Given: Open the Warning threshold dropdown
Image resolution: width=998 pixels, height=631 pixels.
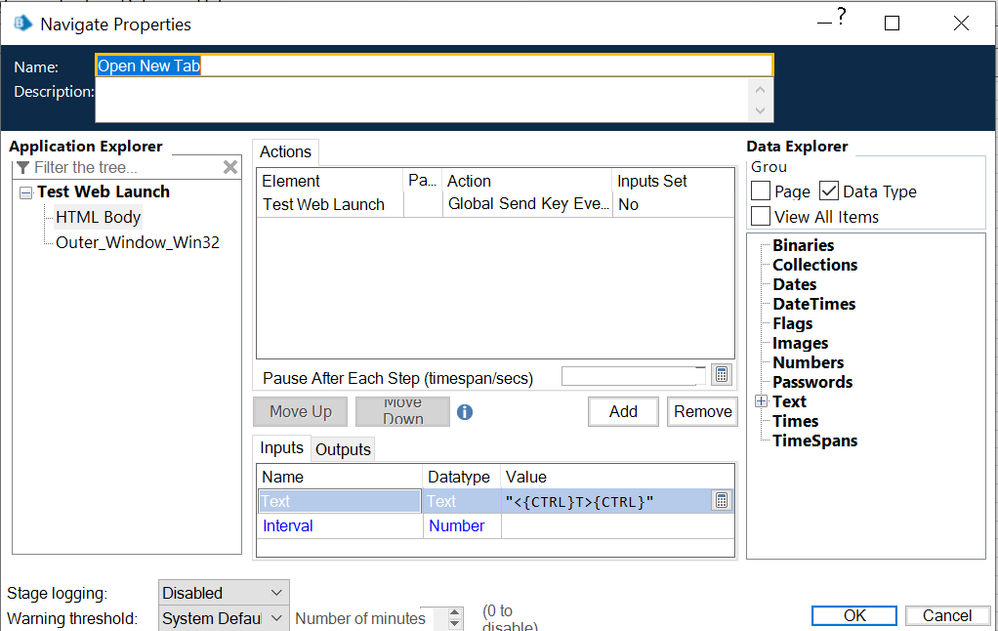Looking at the screenshot, I should coord(224,618).
